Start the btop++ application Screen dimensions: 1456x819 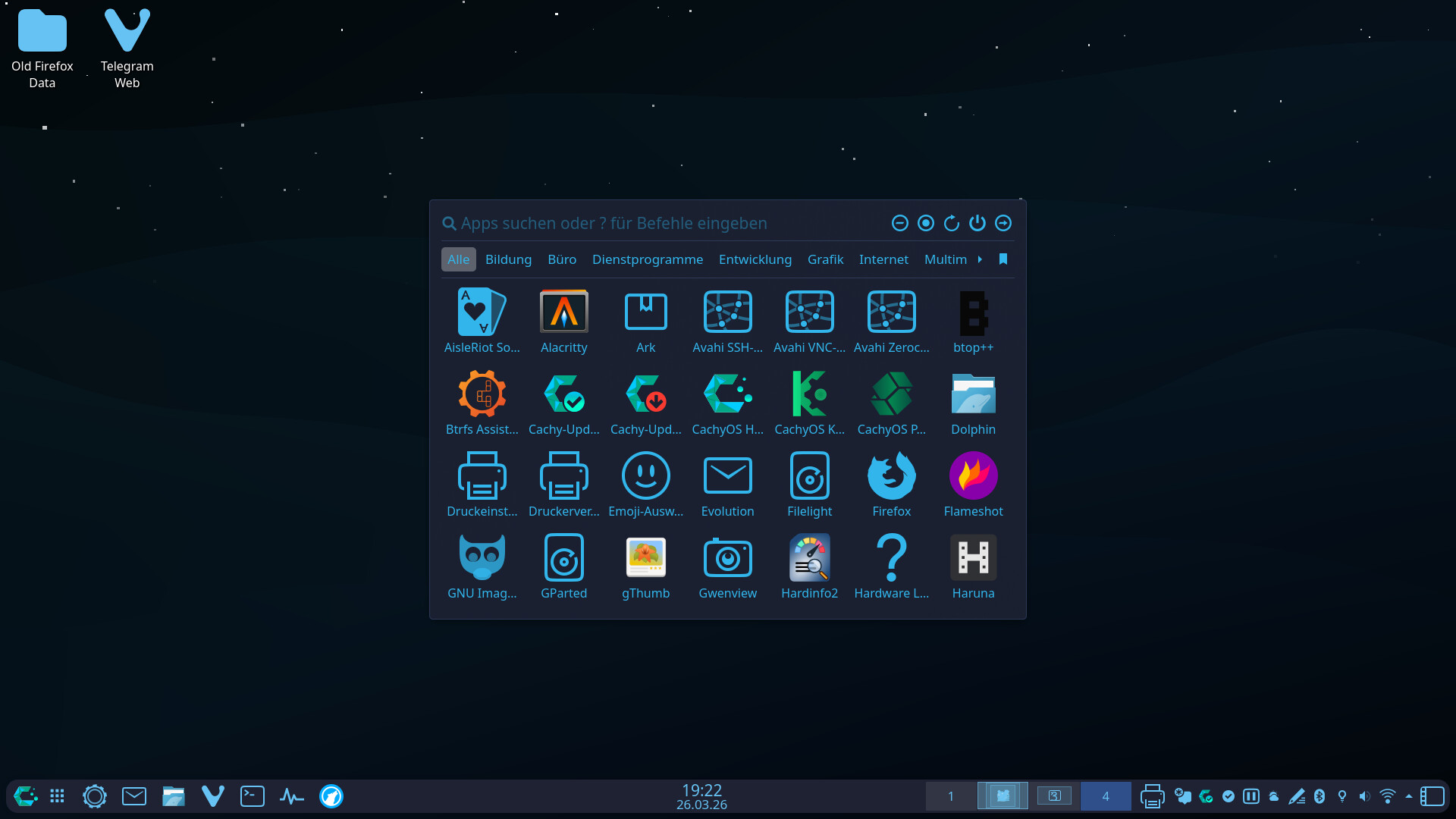click(973, 322)
